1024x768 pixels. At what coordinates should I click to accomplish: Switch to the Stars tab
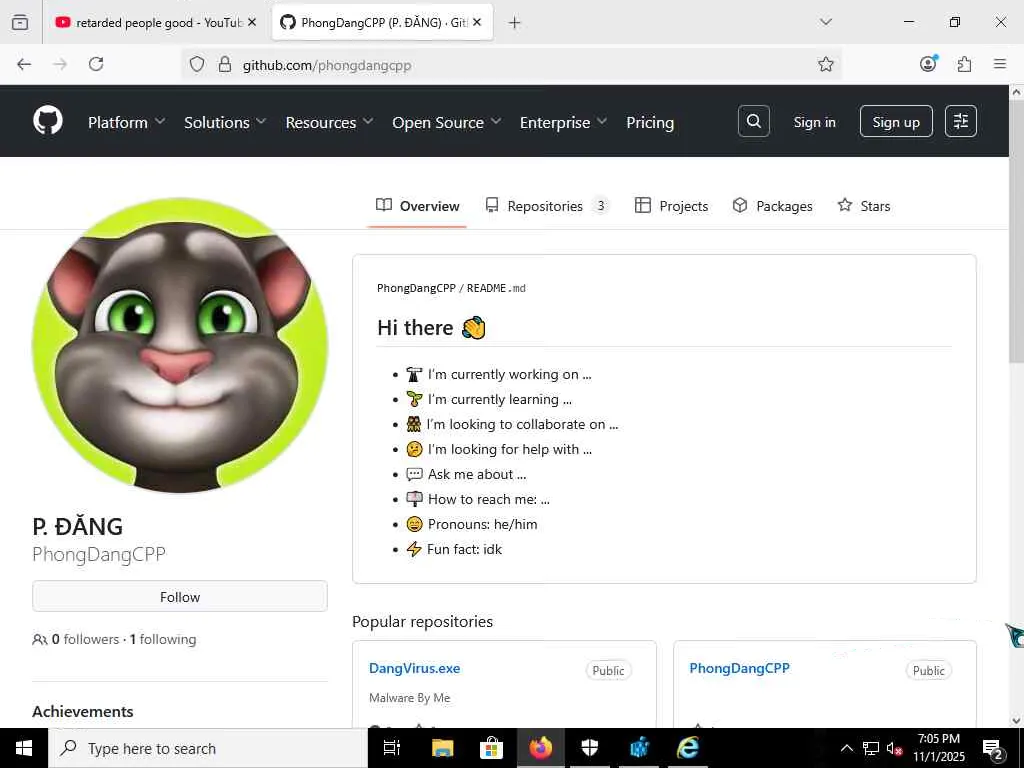tap(864, 206)
